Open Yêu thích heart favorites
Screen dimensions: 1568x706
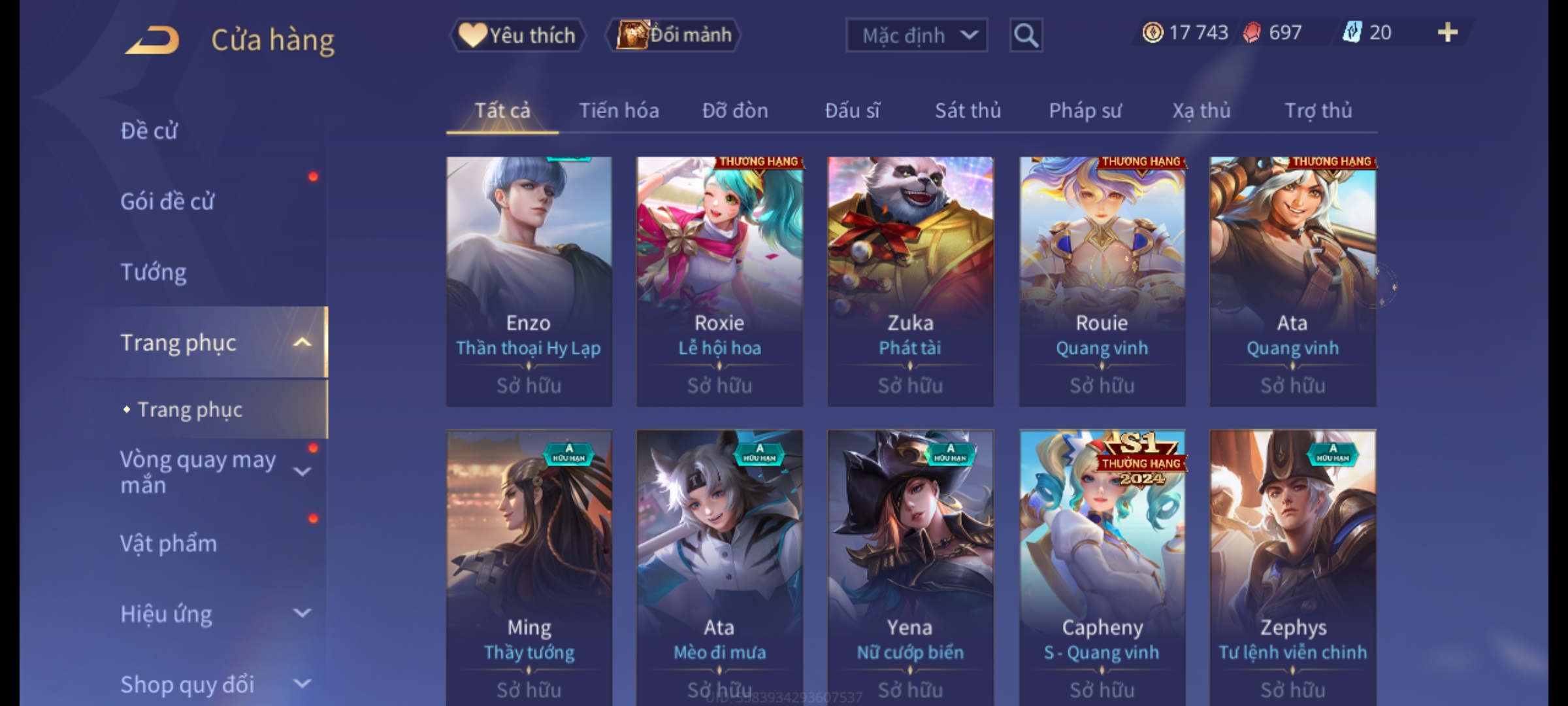[517, 35]
